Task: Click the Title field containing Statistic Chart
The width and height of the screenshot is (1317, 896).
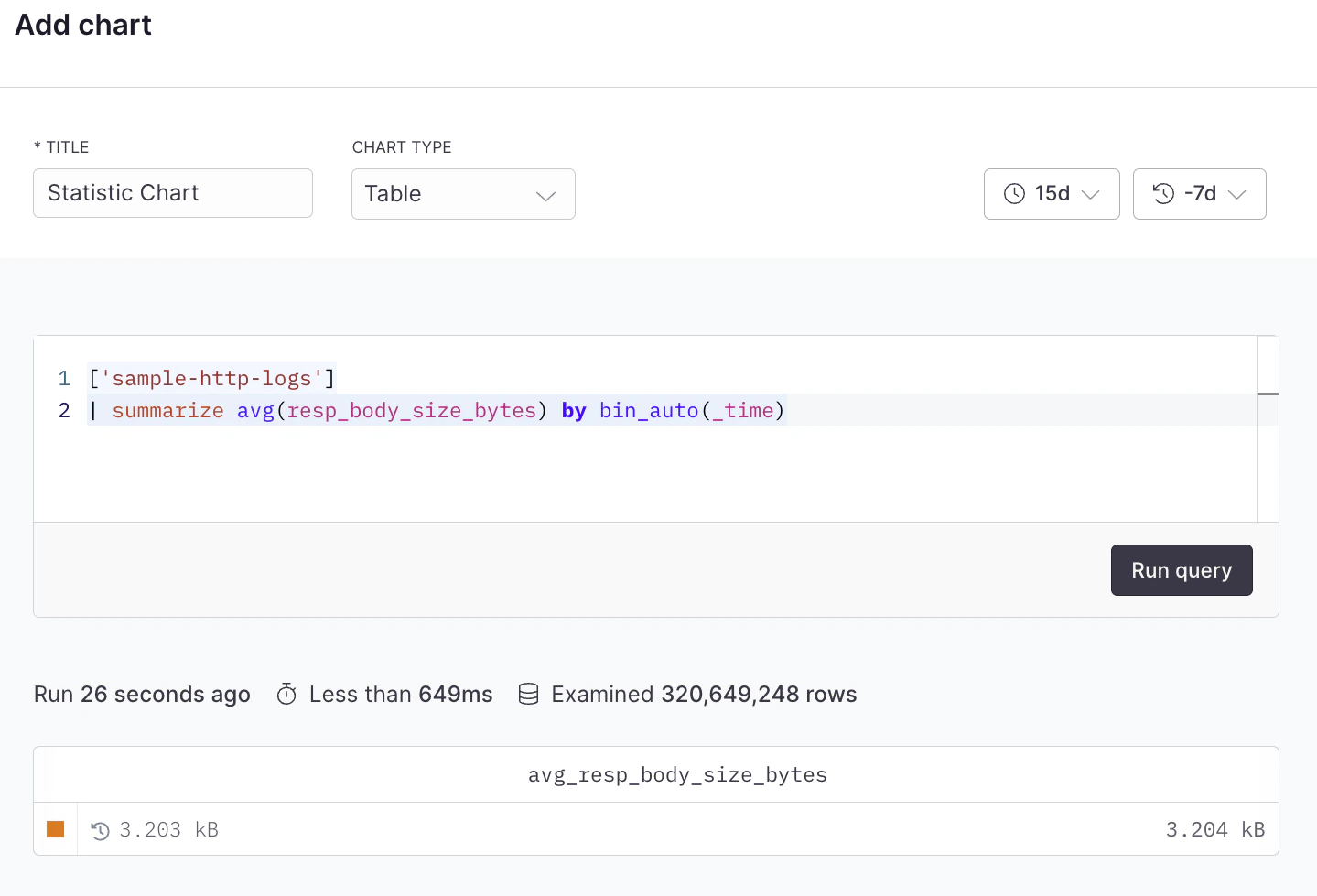Action: [x=172, y=193]
